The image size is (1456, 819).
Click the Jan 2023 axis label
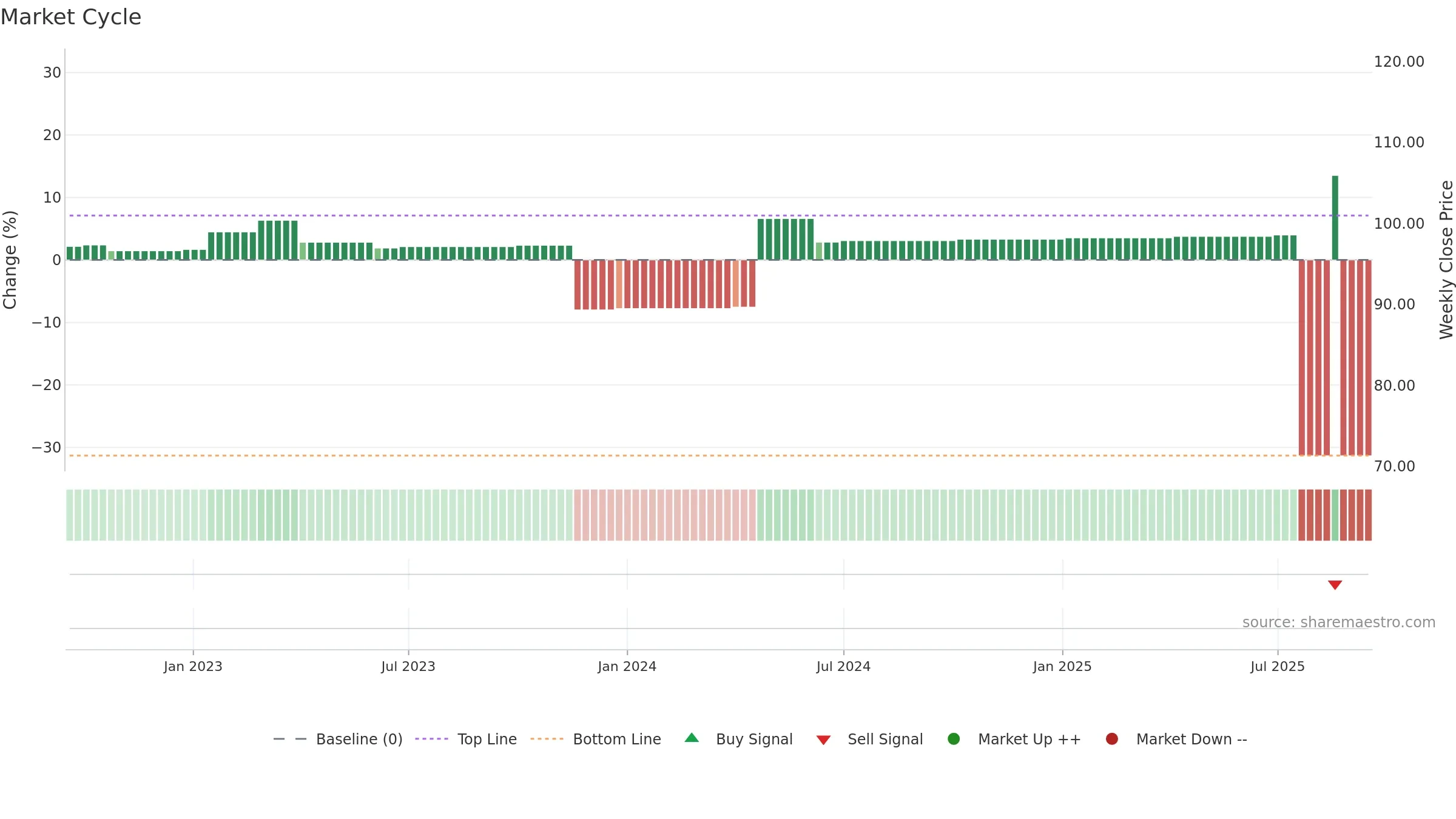[193, 667]
